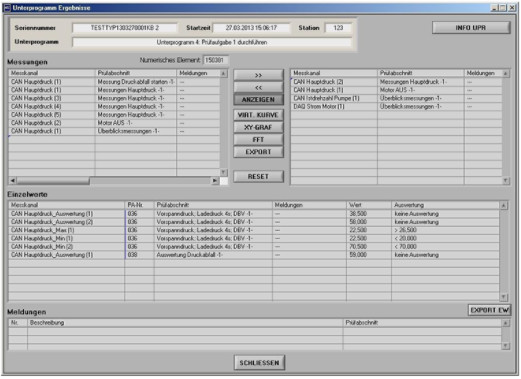The image size is (521, 379).
Task: Click the Numerisches Element field
Action: 215,60
